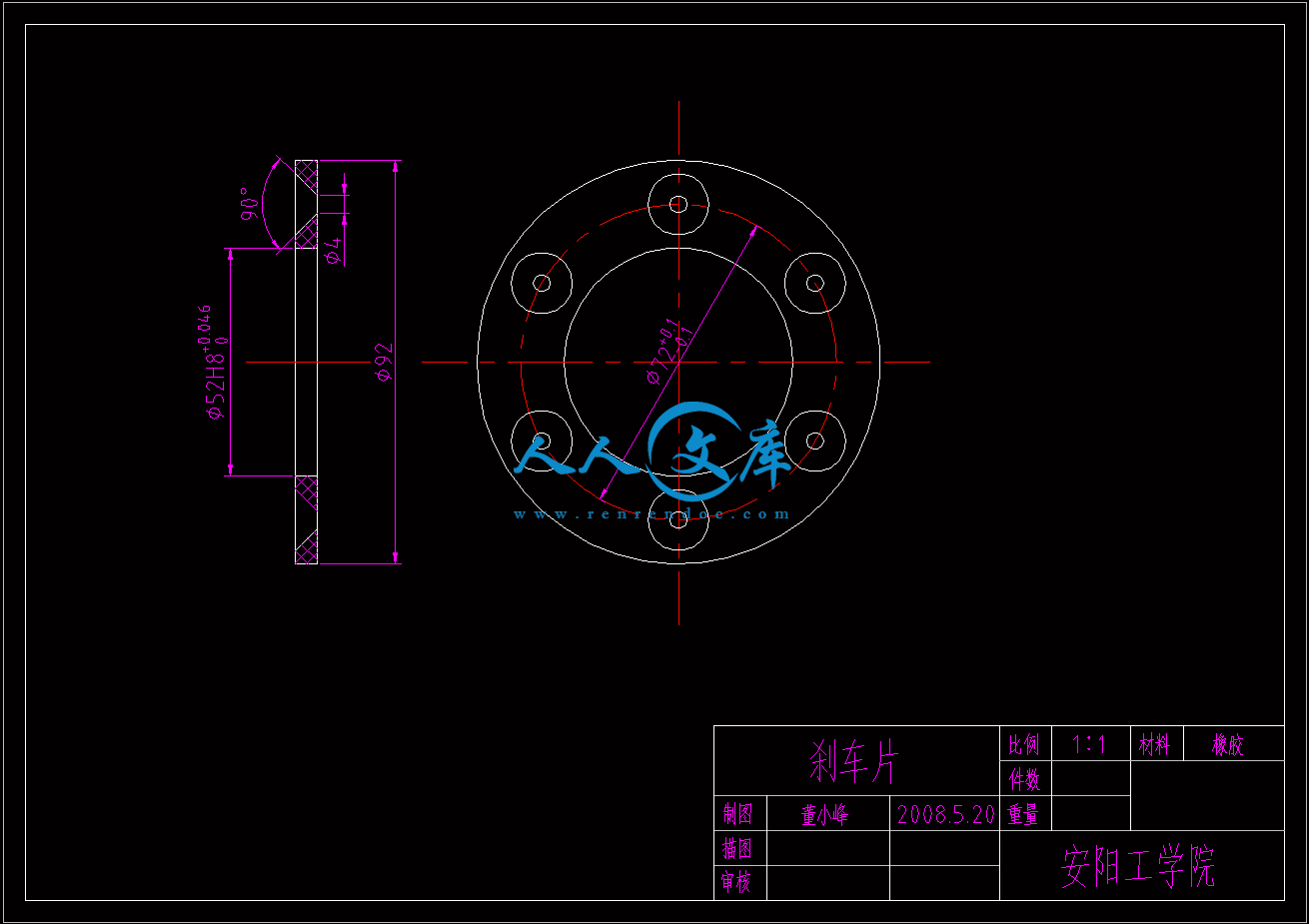Click the φ92 outer diameter dimension
1309x924 pixels.
pyautogui.click(x=384, y=362)
